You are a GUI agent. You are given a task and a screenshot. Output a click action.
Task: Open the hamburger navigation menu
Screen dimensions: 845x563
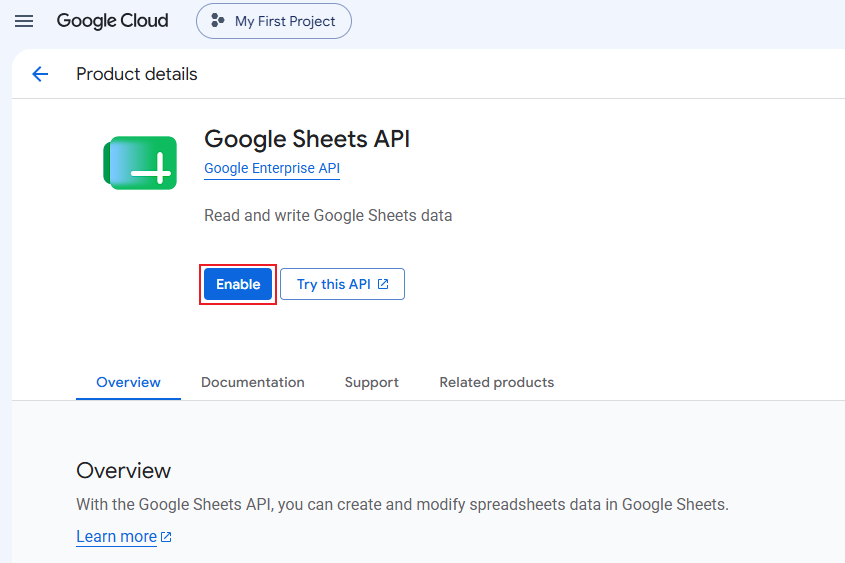point(24,21)
